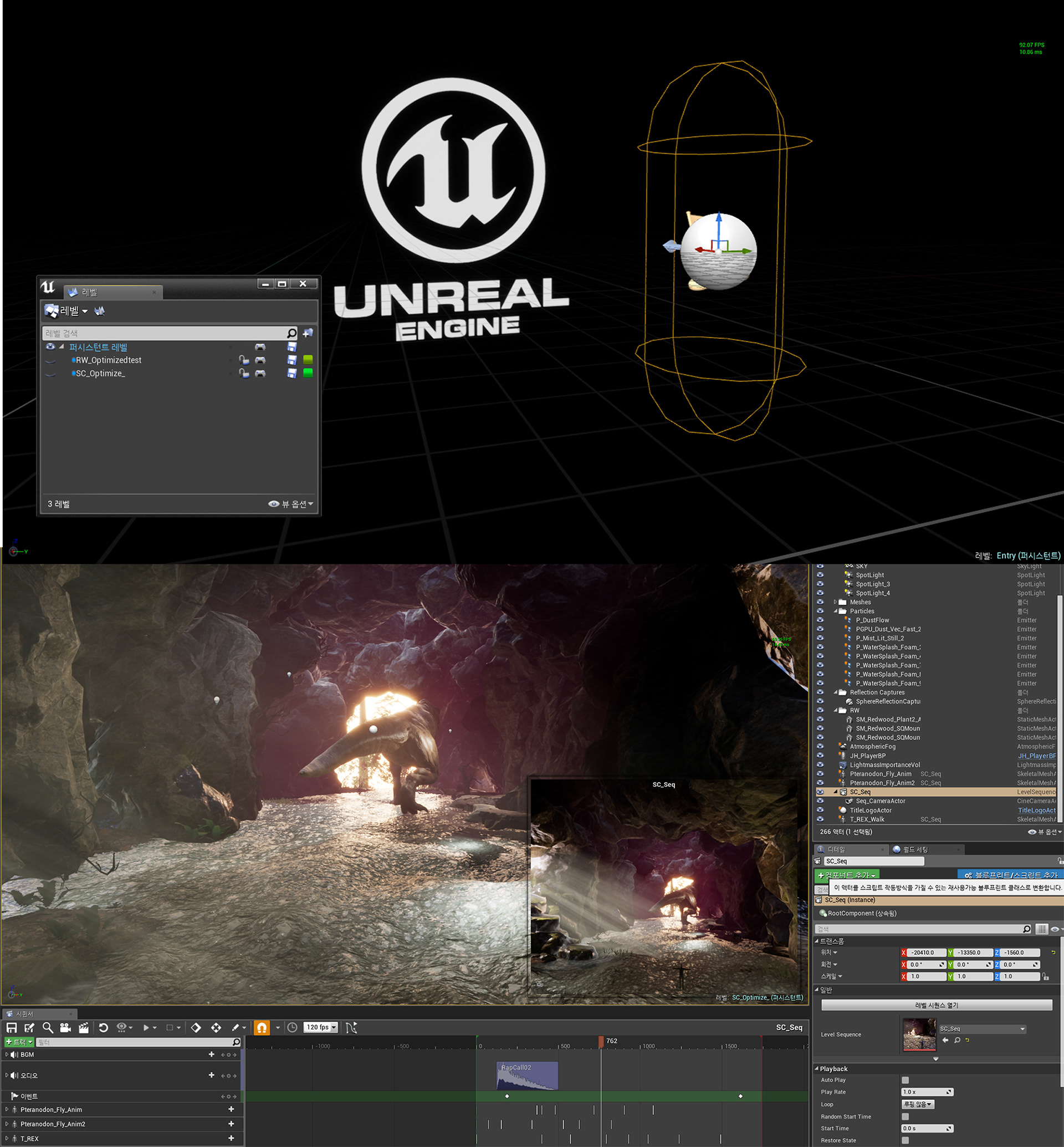
Task: Click the clock time display icon in sequencer
Action: tap(292, 1027)
